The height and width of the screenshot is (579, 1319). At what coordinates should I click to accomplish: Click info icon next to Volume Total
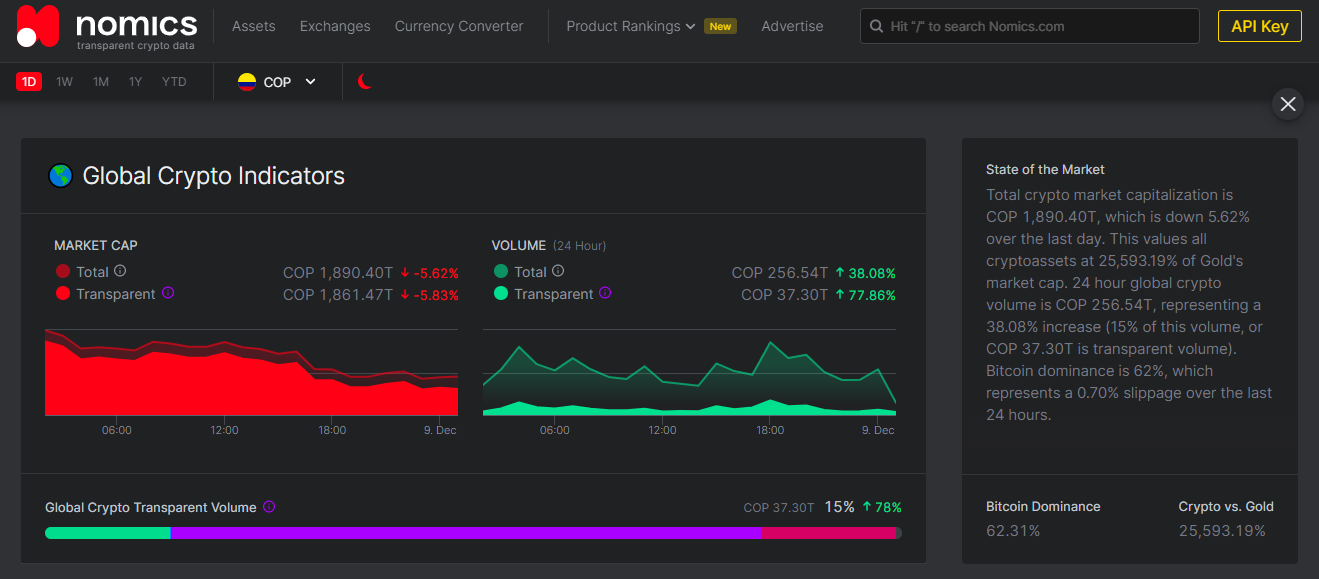pyautogui.click(x=558, y=271)
